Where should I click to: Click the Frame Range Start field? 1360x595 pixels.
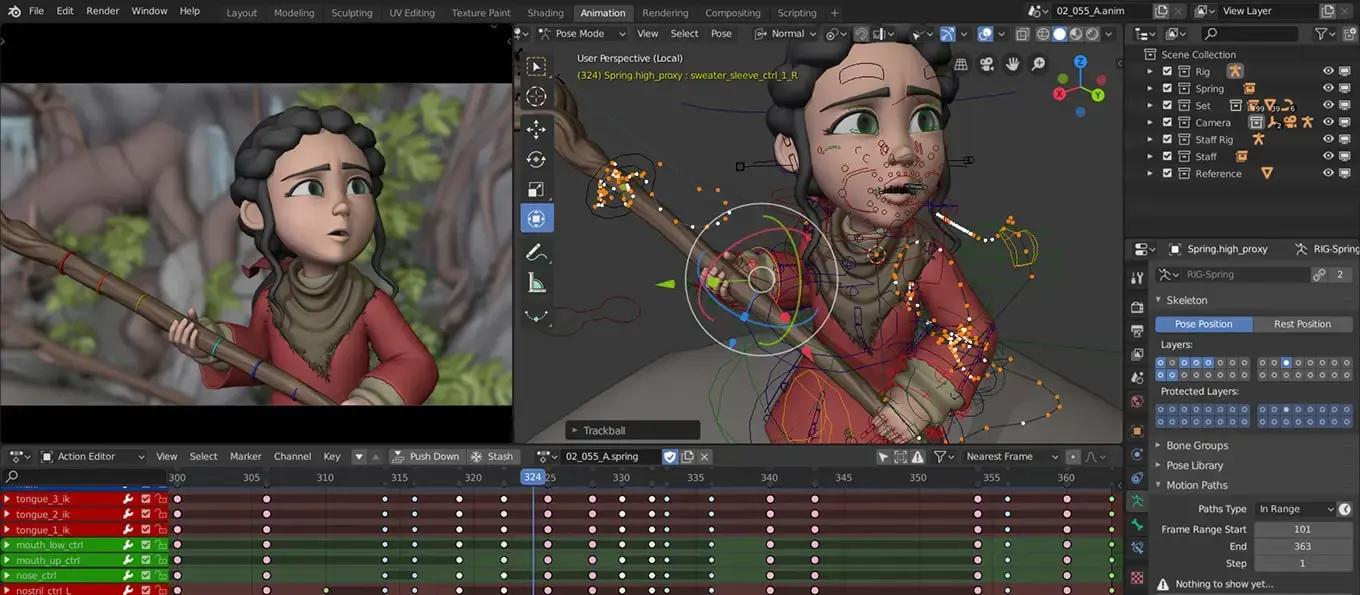coord(1301,529)
